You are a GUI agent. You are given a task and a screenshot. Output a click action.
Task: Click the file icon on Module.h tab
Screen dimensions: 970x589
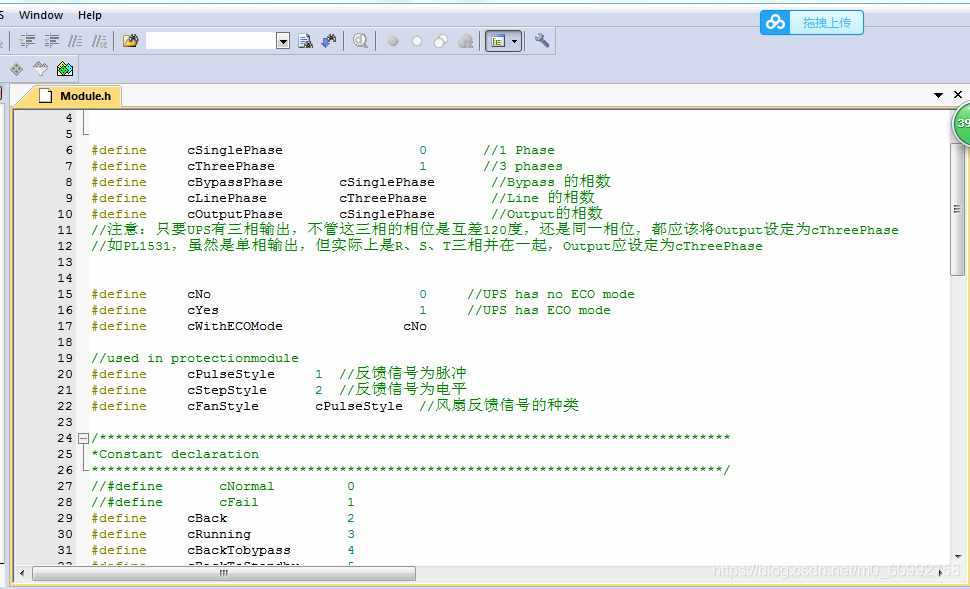tap(45, 96)
